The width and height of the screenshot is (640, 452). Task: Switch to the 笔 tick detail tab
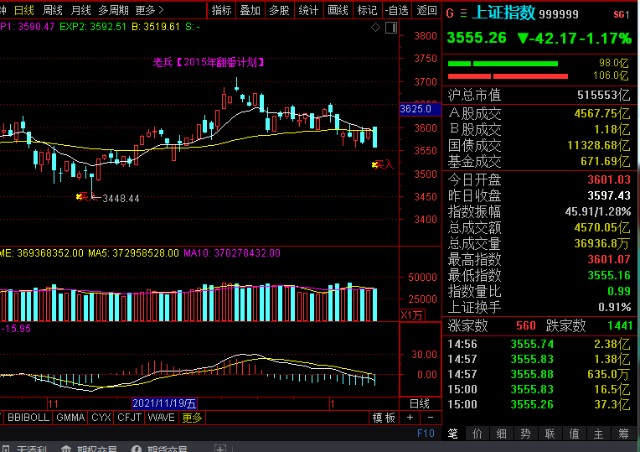coord(453,433)
